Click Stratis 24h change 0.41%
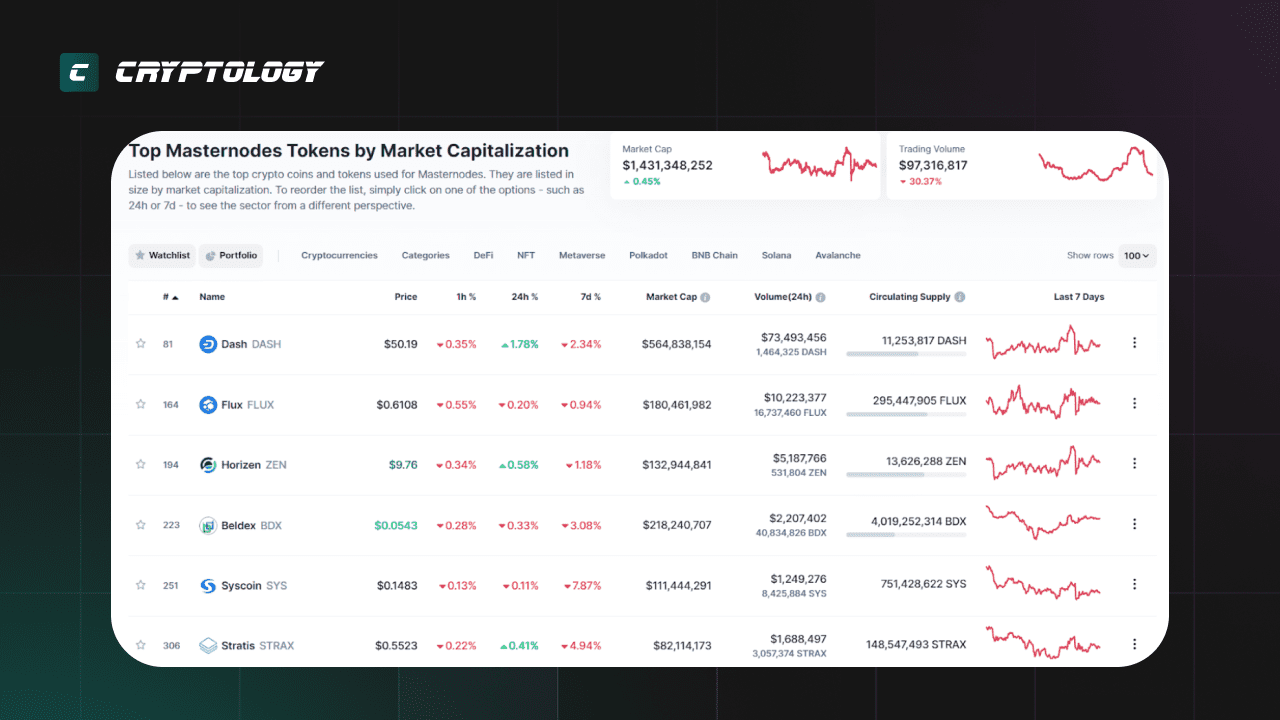The image size is (1280, 720). 519,645
